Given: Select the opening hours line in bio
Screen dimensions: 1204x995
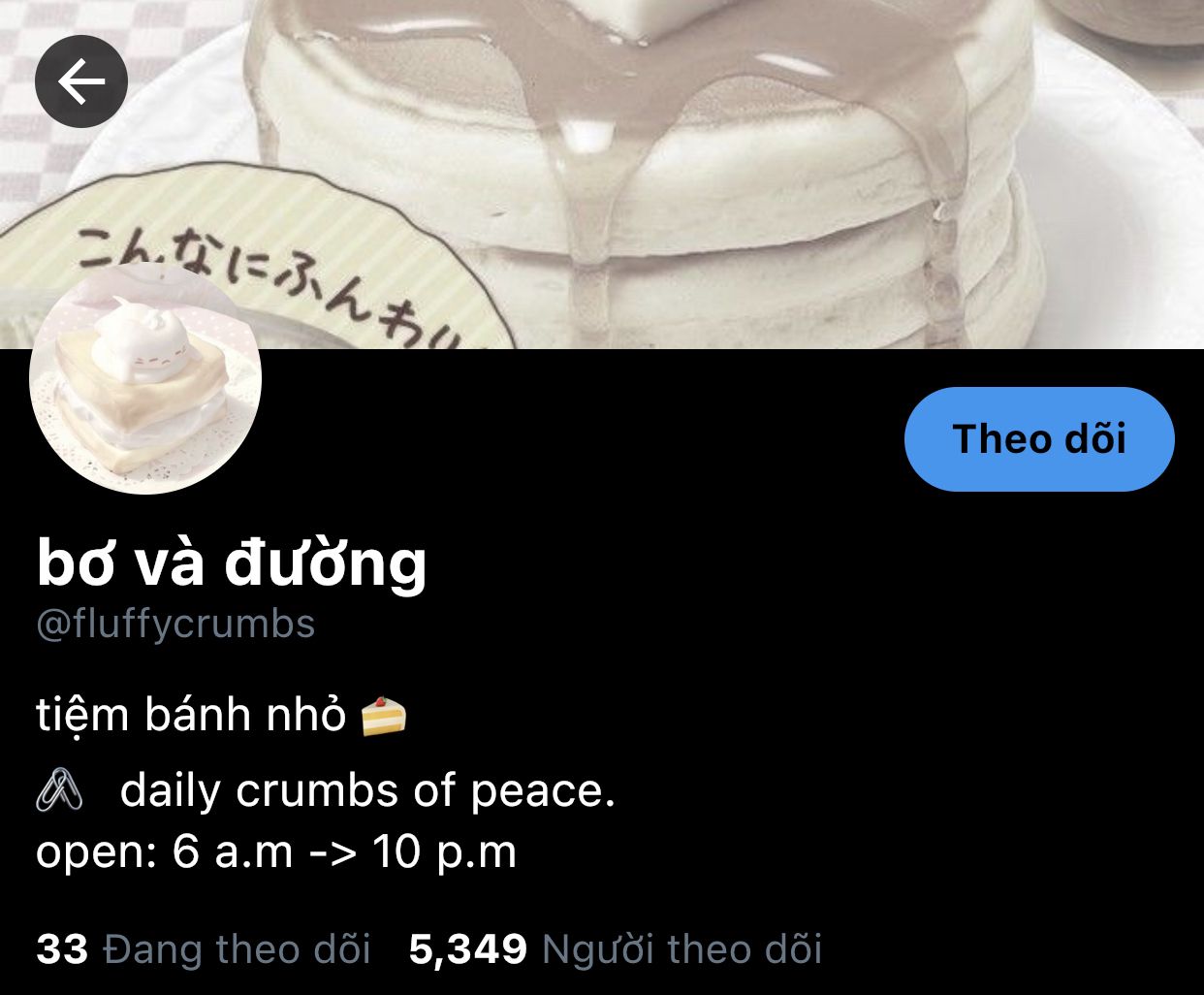Looking at the screenshot, I should pos(276,851).
